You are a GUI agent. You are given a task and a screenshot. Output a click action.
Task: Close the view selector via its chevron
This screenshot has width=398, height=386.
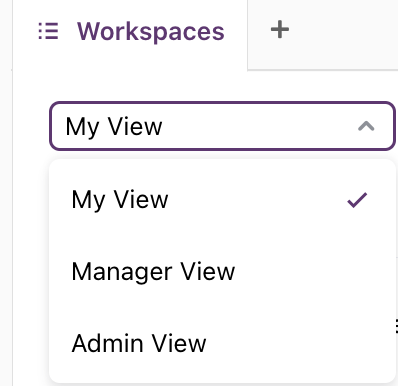tap(366, 126)
